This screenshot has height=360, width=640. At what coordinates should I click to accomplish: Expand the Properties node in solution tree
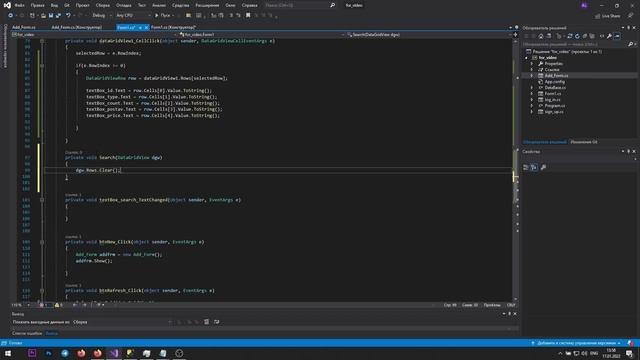(532, 64)
